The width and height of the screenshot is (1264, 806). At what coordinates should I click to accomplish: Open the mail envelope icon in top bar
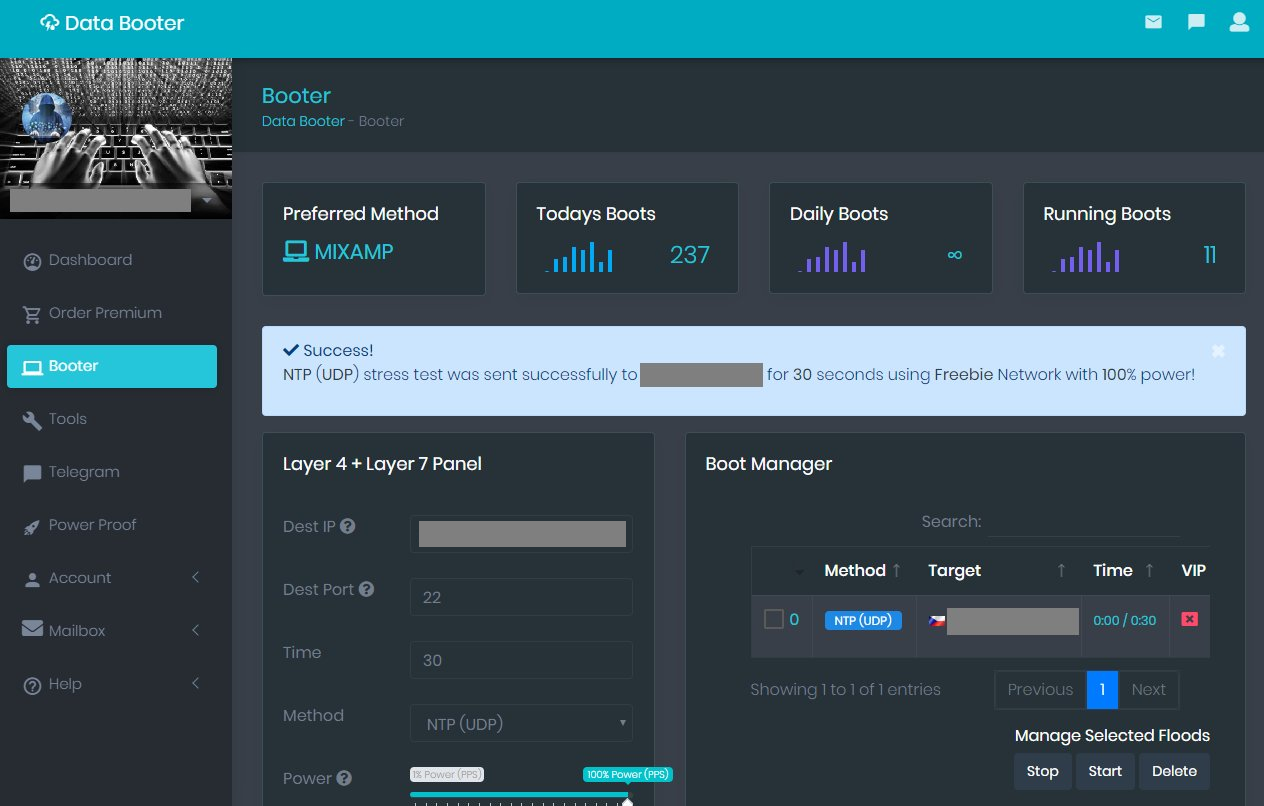pos(1153,22)
